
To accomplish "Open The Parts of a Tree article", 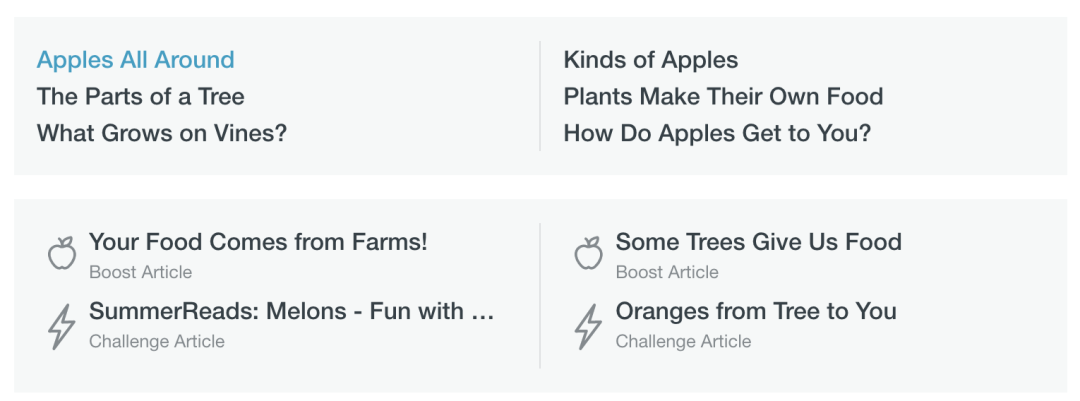I will [140, 97].
